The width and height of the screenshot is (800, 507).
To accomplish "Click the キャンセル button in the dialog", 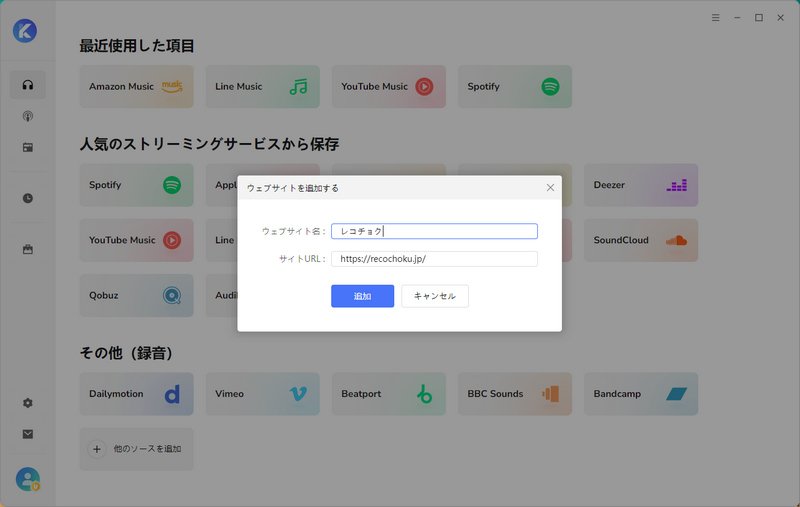I will tap(435, 296).
